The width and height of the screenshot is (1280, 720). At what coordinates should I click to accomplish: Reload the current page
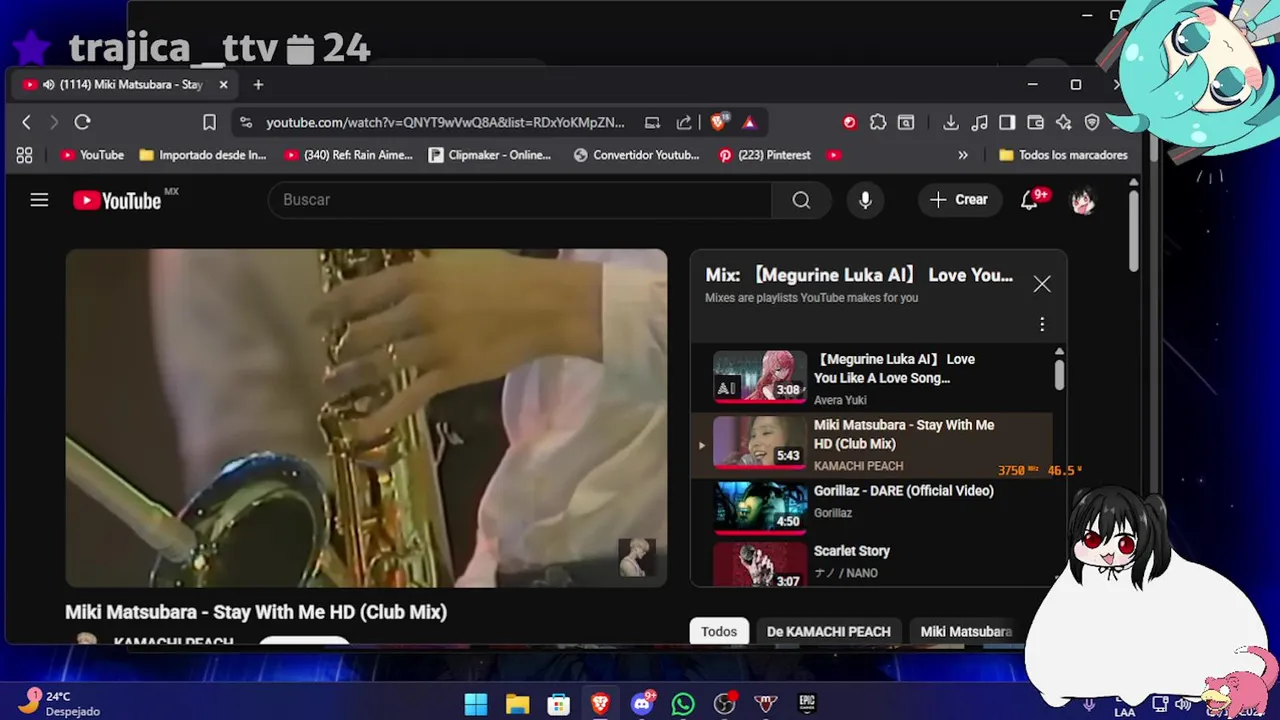click(83, 122)
